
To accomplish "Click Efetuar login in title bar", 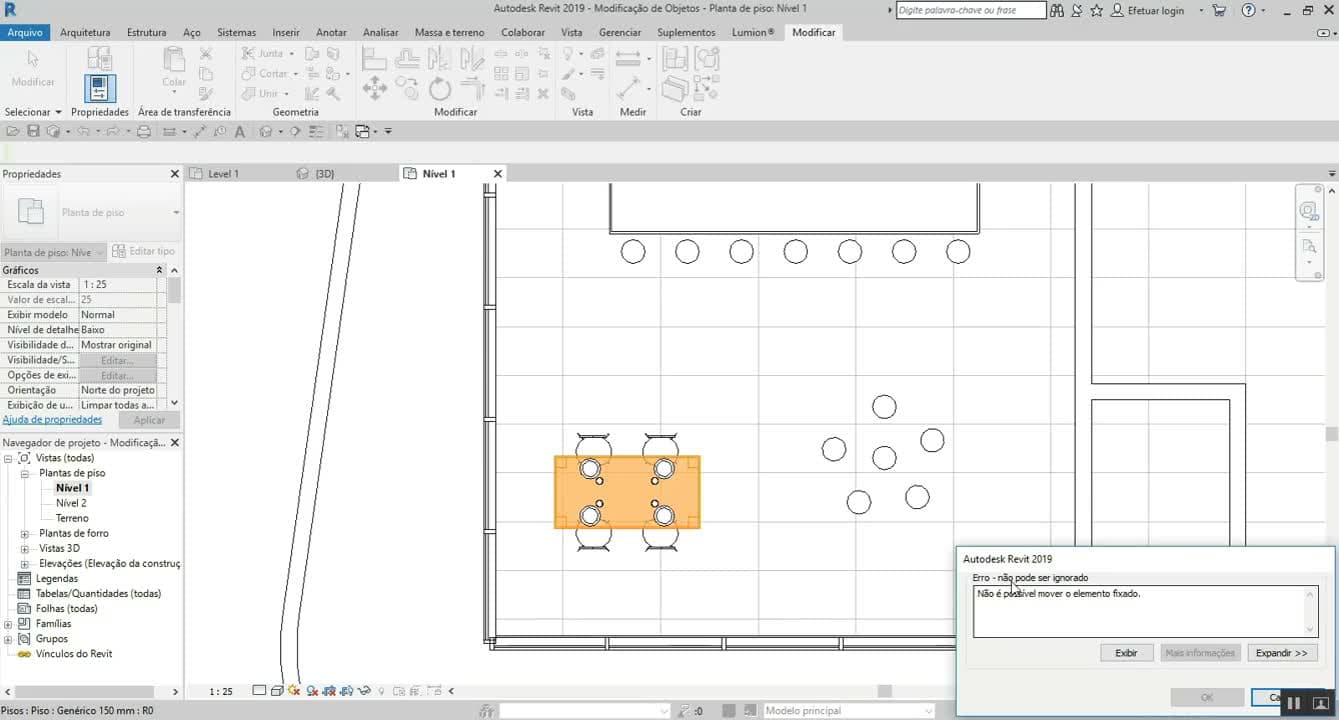I will (x=1155, y=10).
